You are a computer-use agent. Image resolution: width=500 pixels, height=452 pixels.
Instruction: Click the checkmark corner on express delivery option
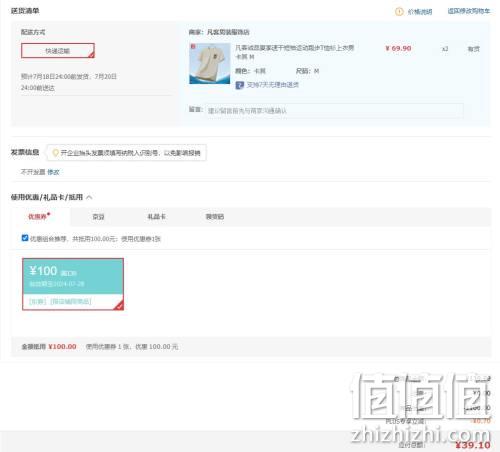(x=91, y=55)
